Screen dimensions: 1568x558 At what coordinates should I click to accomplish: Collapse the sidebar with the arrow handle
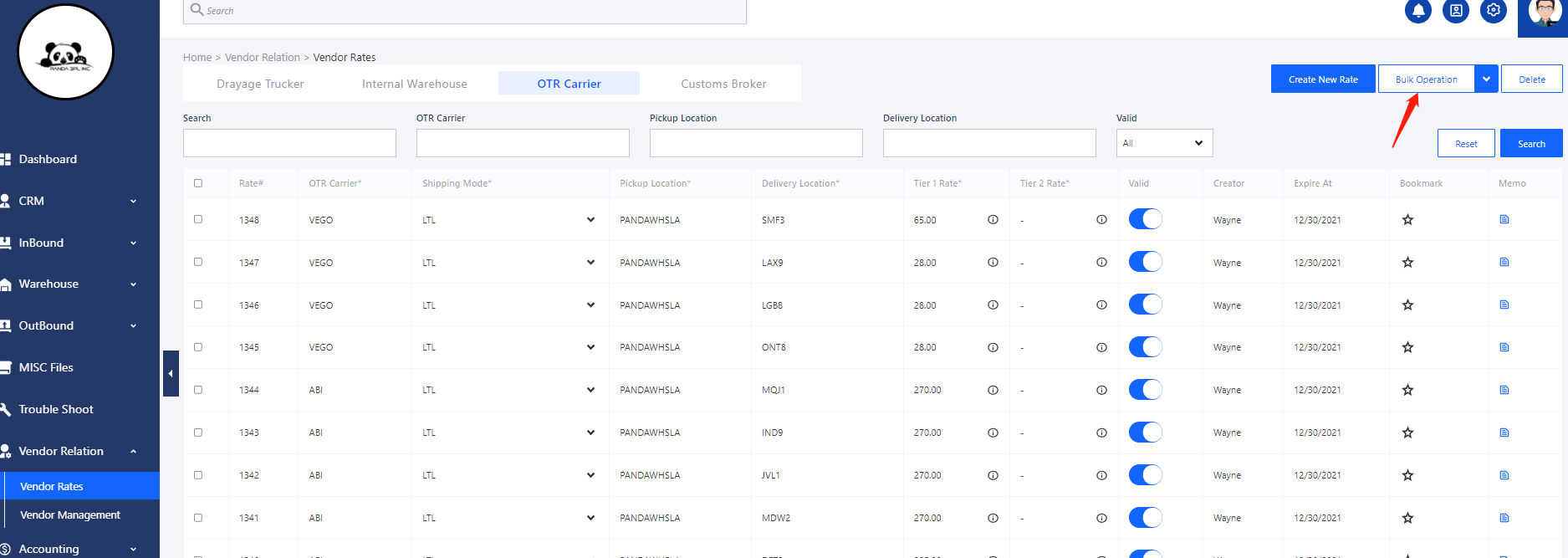(x=171, y=373)
